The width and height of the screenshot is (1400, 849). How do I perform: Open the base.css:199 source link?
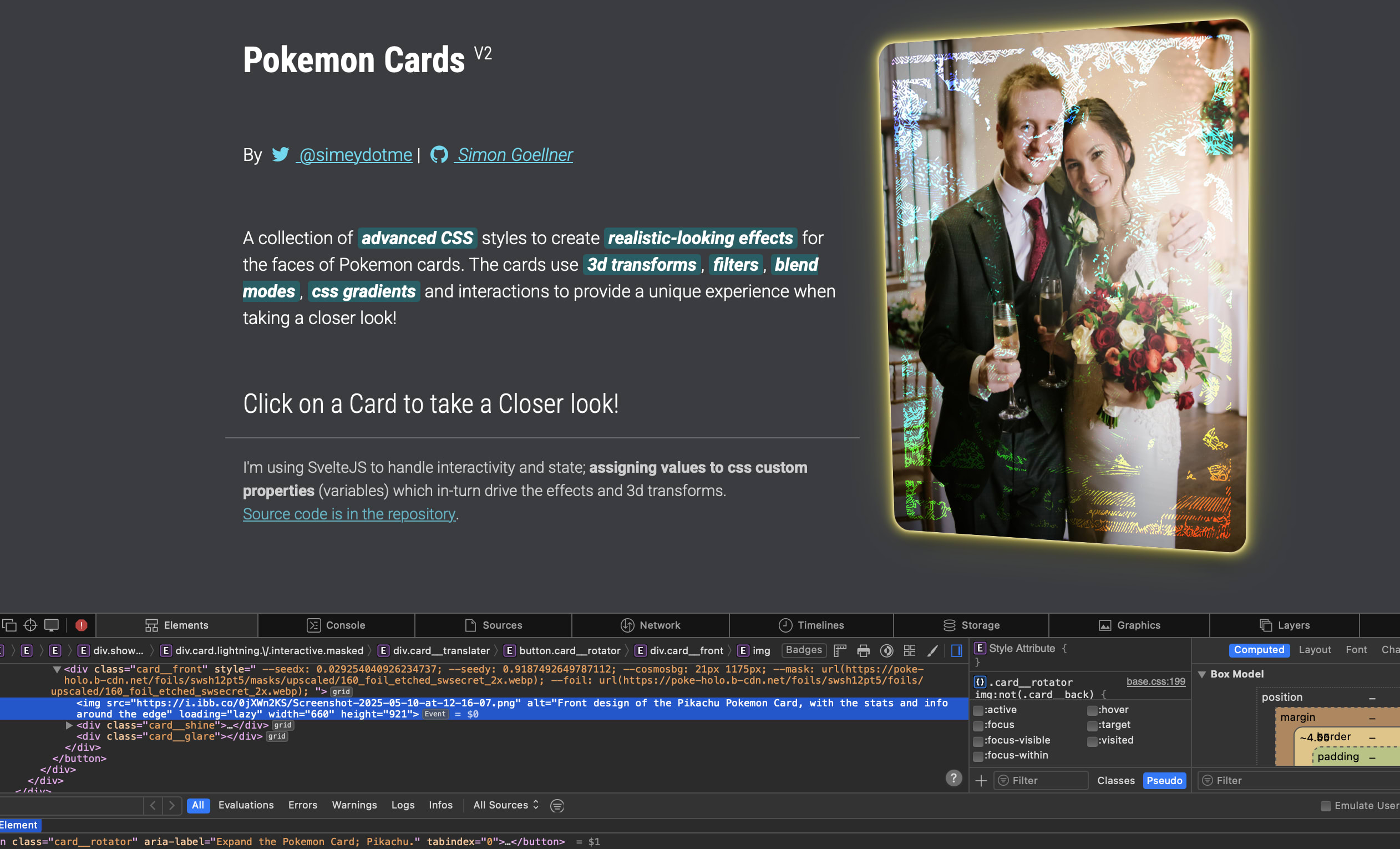click(1156, 681)
